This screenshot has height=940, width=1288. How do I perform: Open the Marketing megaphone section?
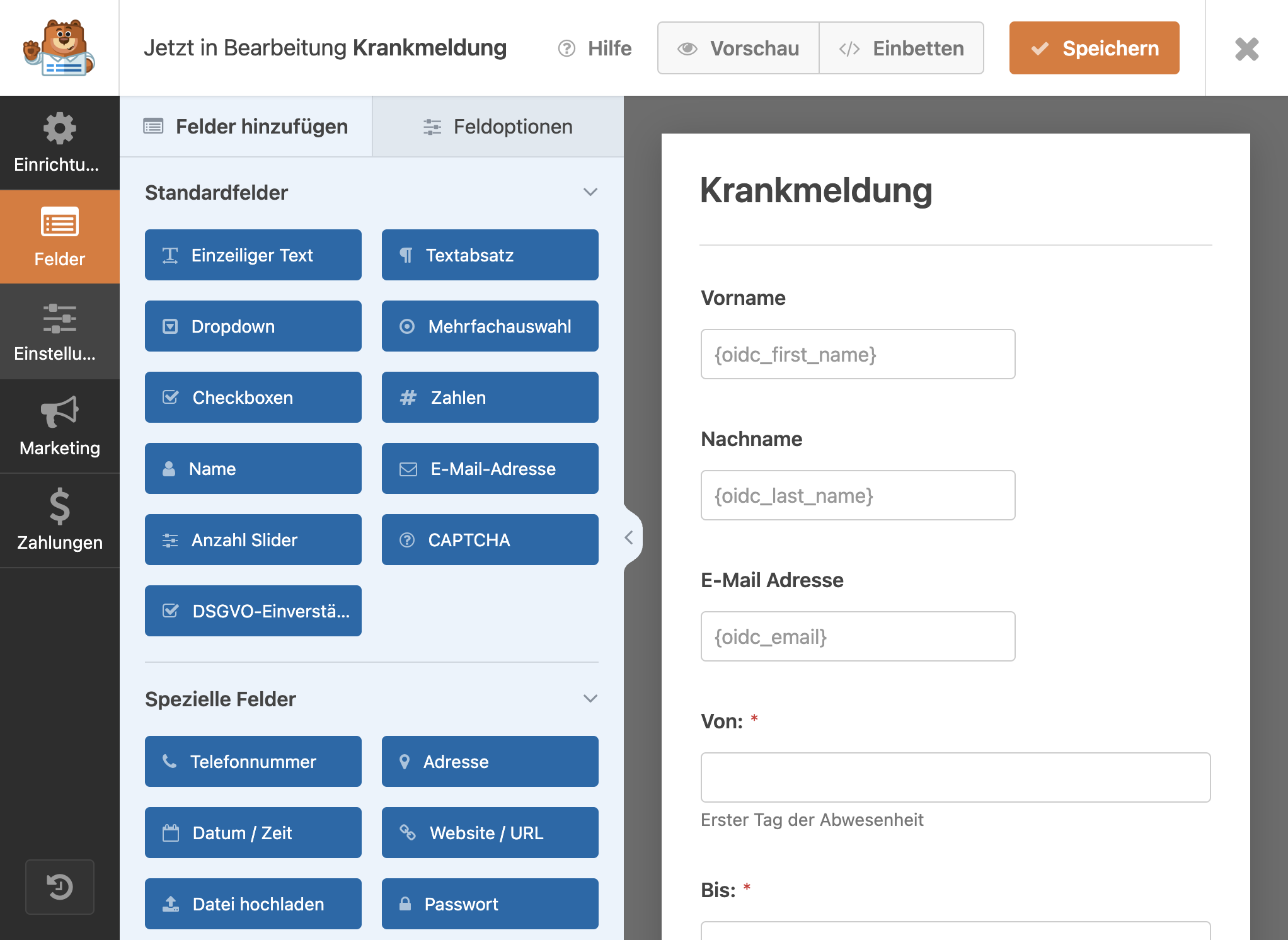point(59,427)
